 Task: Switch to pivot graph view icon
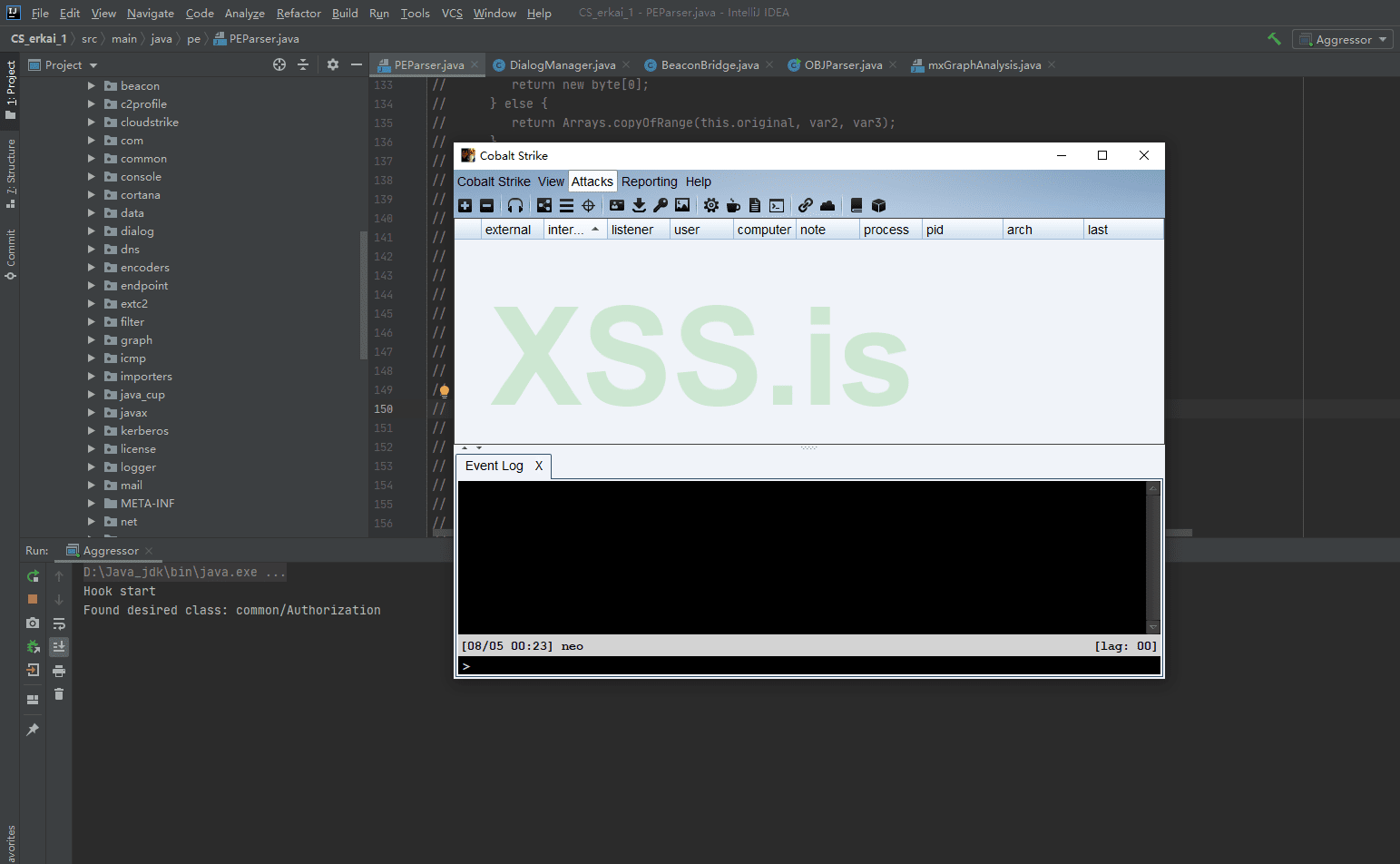click(x=544, y=206)
